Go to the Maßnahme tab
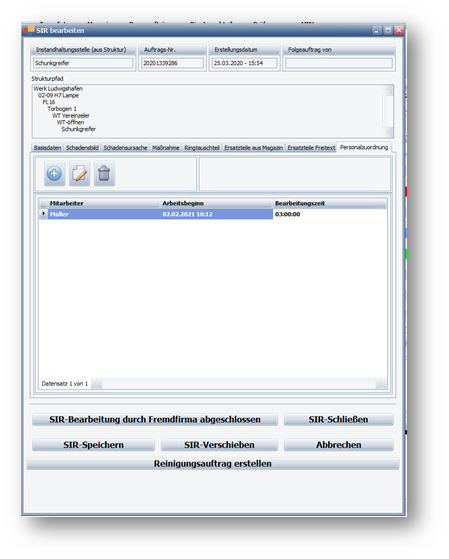 pos(165,148)
